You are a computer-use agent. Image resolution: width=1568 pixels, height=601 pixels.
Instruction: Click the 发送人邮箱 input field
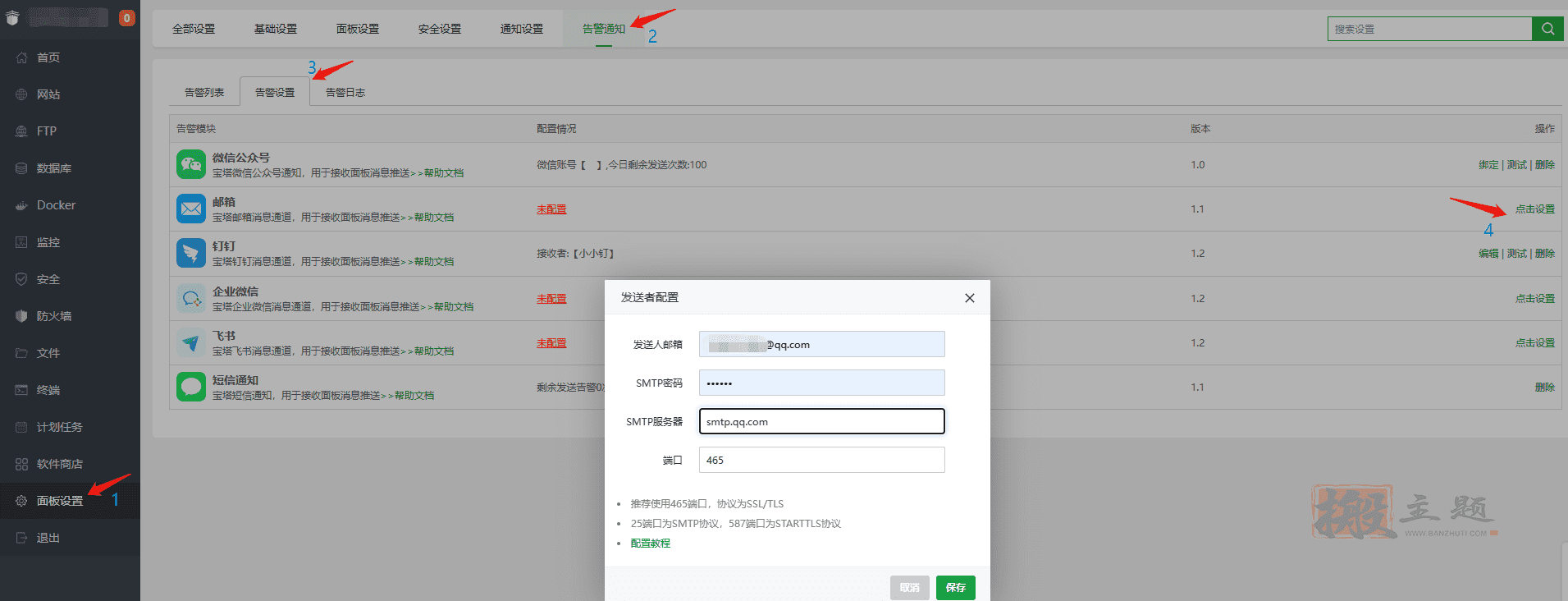822,344
